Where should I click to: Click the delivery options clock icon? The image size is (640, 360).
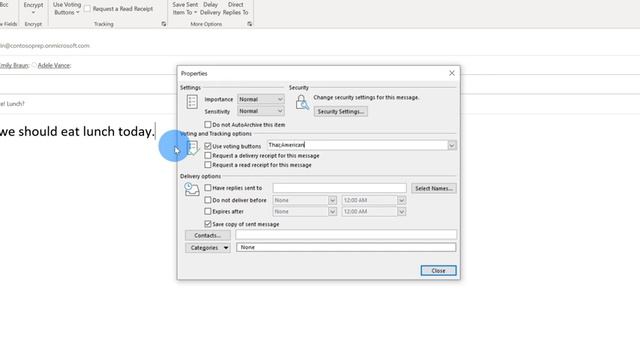(191, 189)
